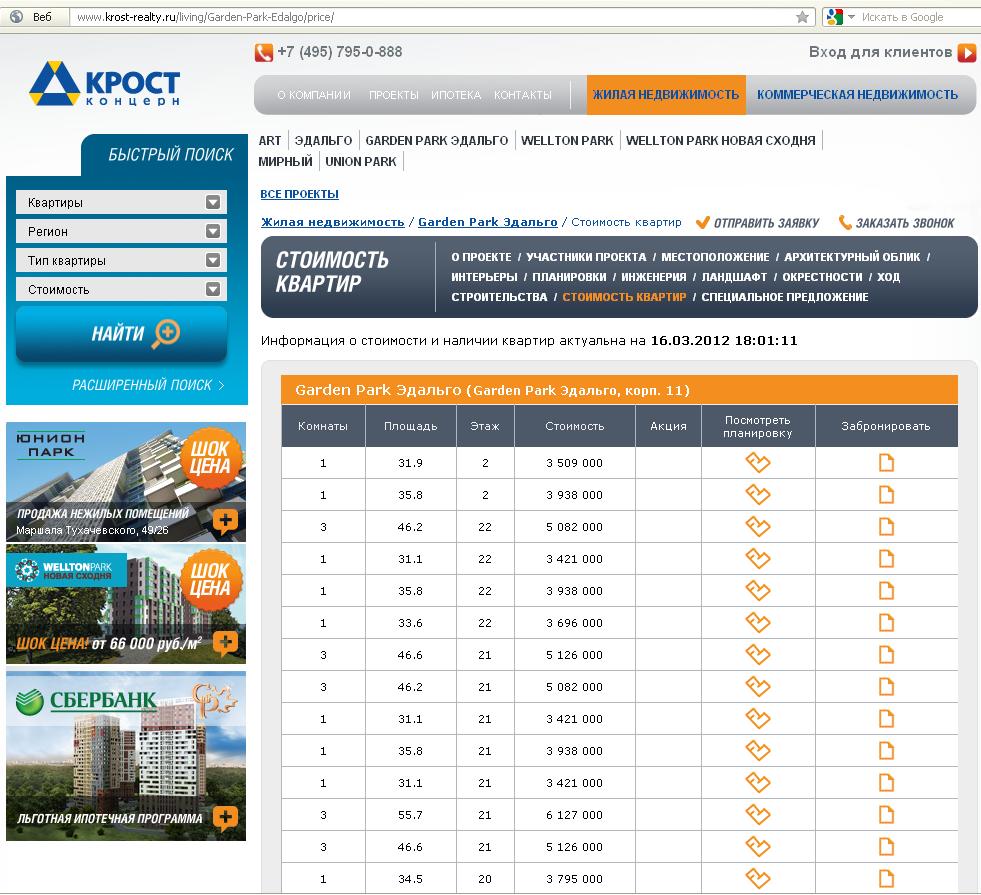Image resolution: width=981 pixels, height=895 pixels.
Task: Switch to the Wellton Park Новая Сходня project
Action: (721, 141)
